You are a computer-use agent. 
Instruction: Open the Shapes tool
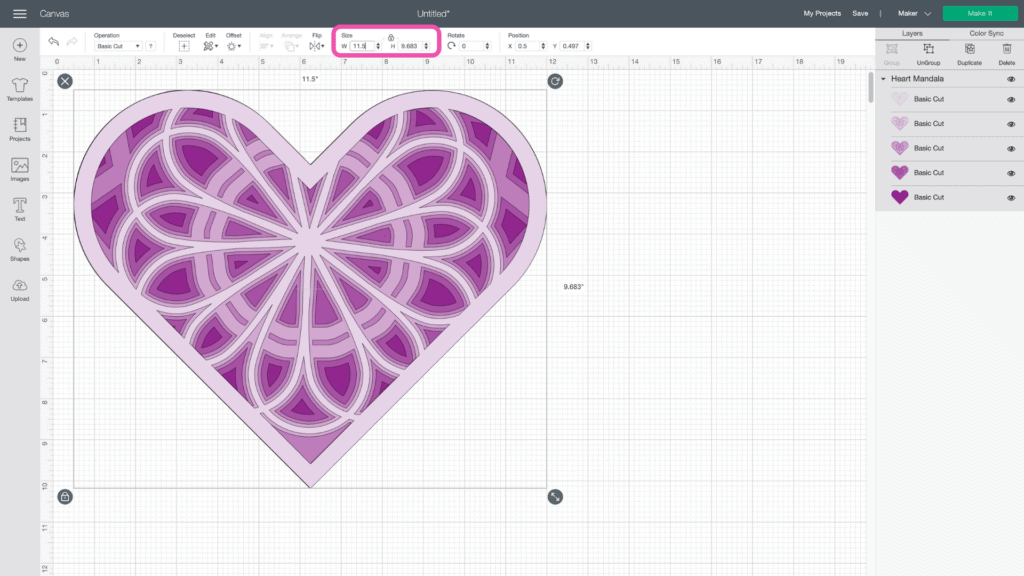[20, 246]
